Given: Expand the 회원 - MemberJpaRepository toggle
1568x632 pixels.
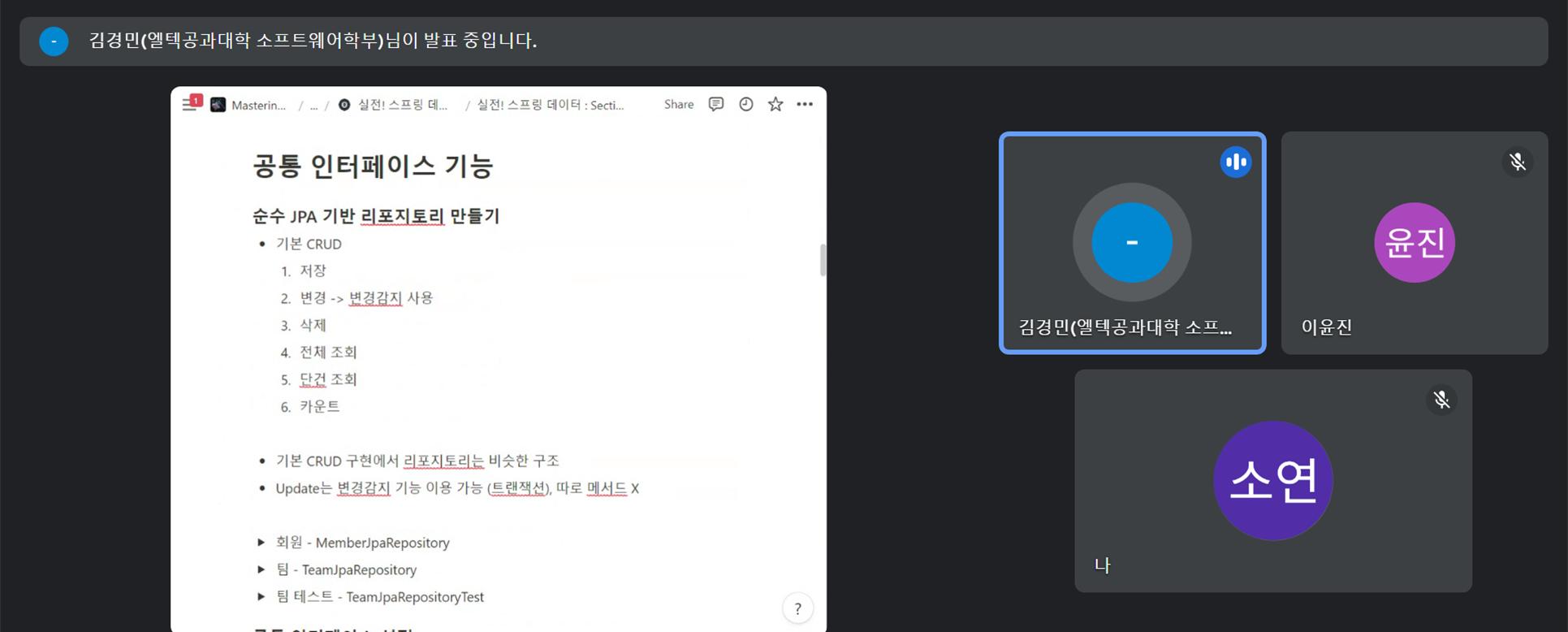Looking at the screenshot, I should coord(261,542).
